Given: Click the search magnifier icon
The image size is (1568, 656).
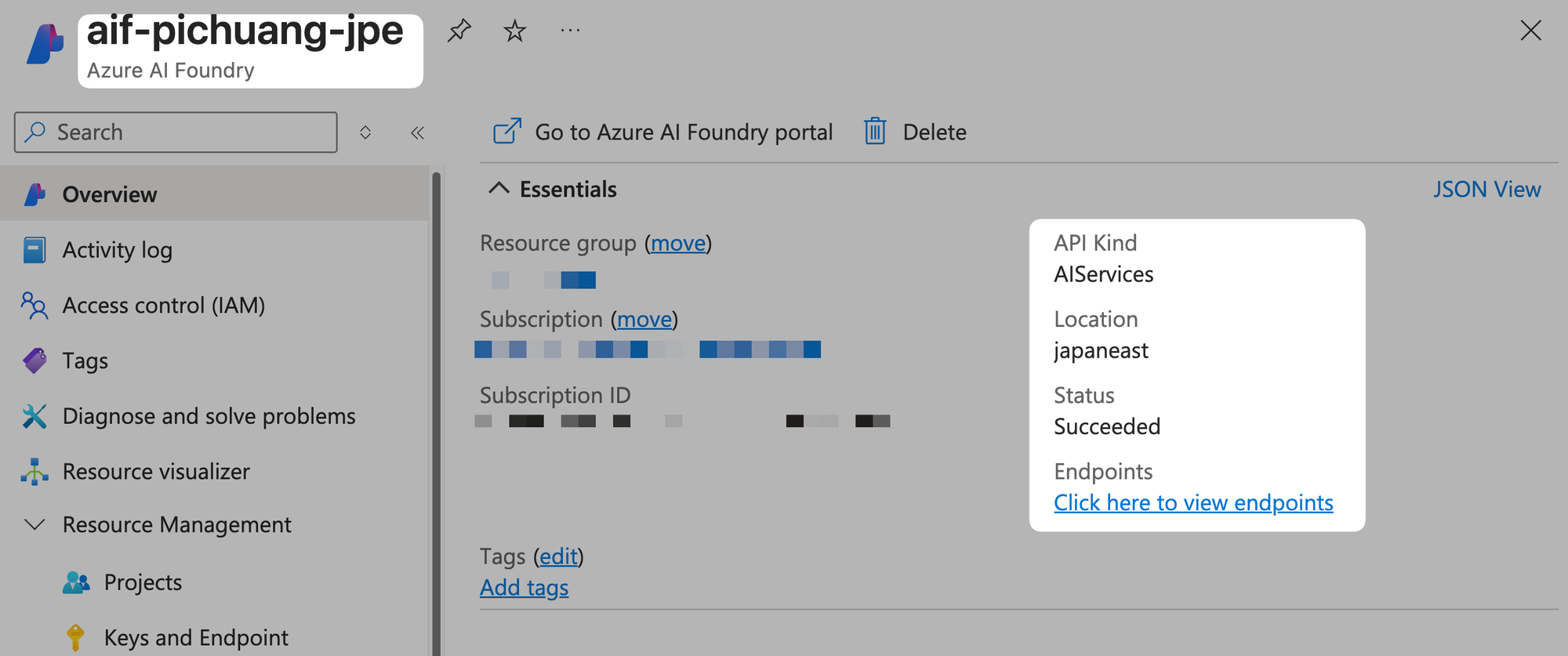Looking at the screenshot, I should tap(34, 132).
